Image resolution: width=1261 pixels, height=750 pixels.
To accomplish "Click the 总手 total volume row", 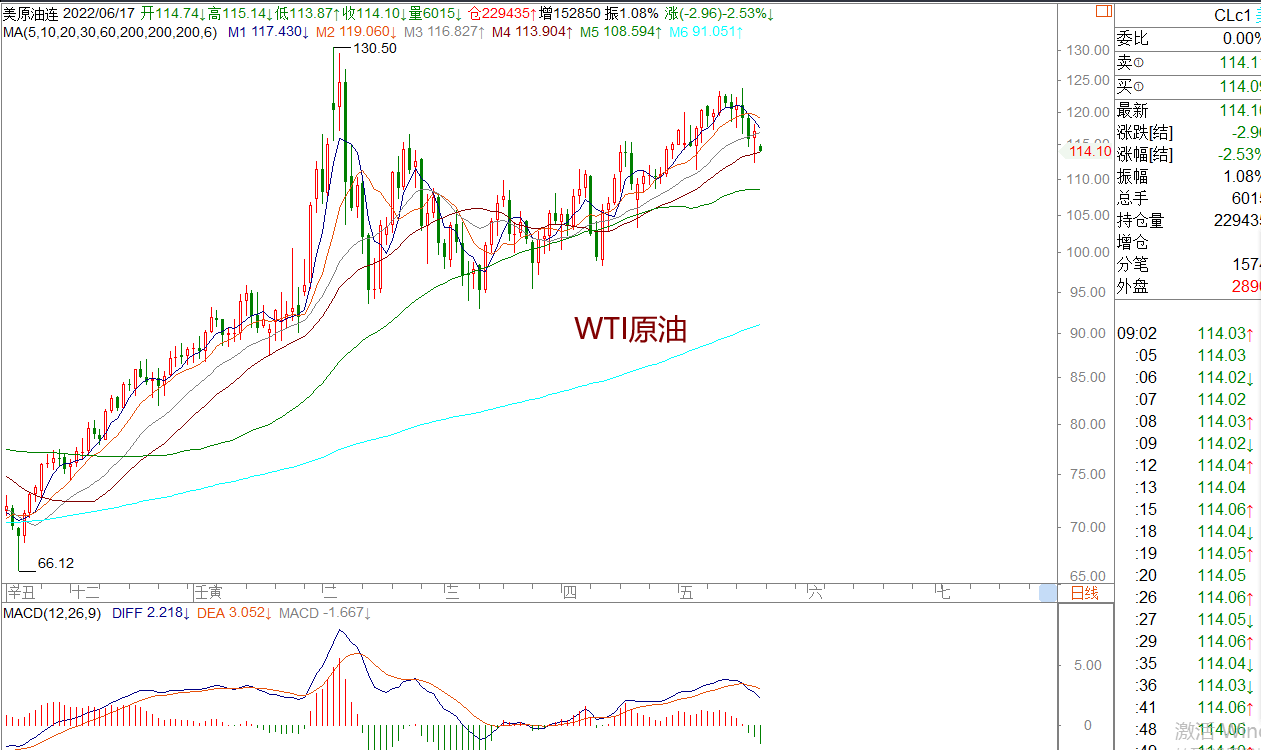I will pos(1188,198).
